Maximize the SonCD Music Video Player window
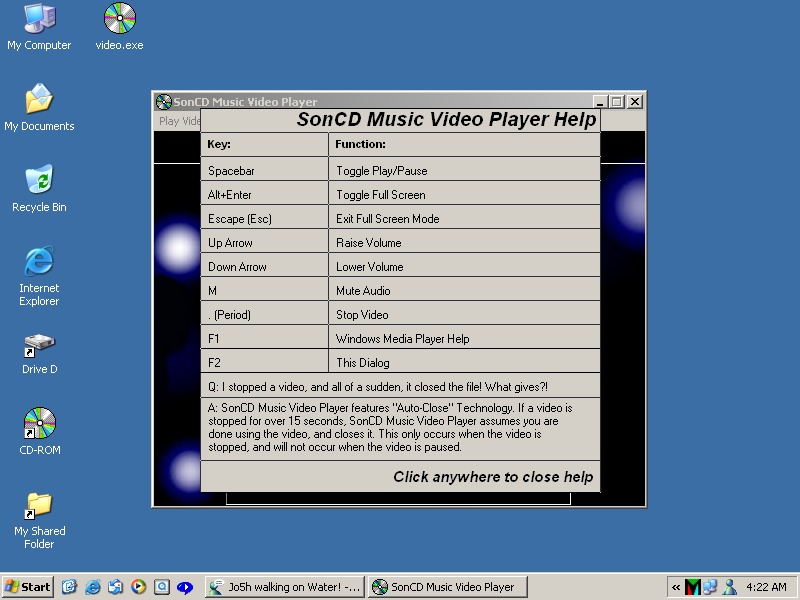Viewport: 800px width, 600px height. pyautogui.click(x=617, y=102)
